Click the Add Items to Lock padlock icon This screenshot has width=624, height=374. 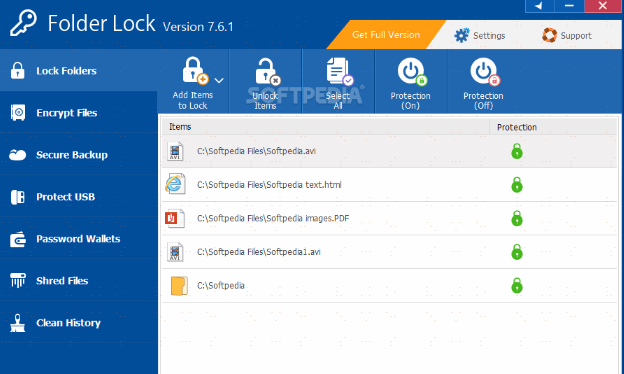tap(195, 71)
